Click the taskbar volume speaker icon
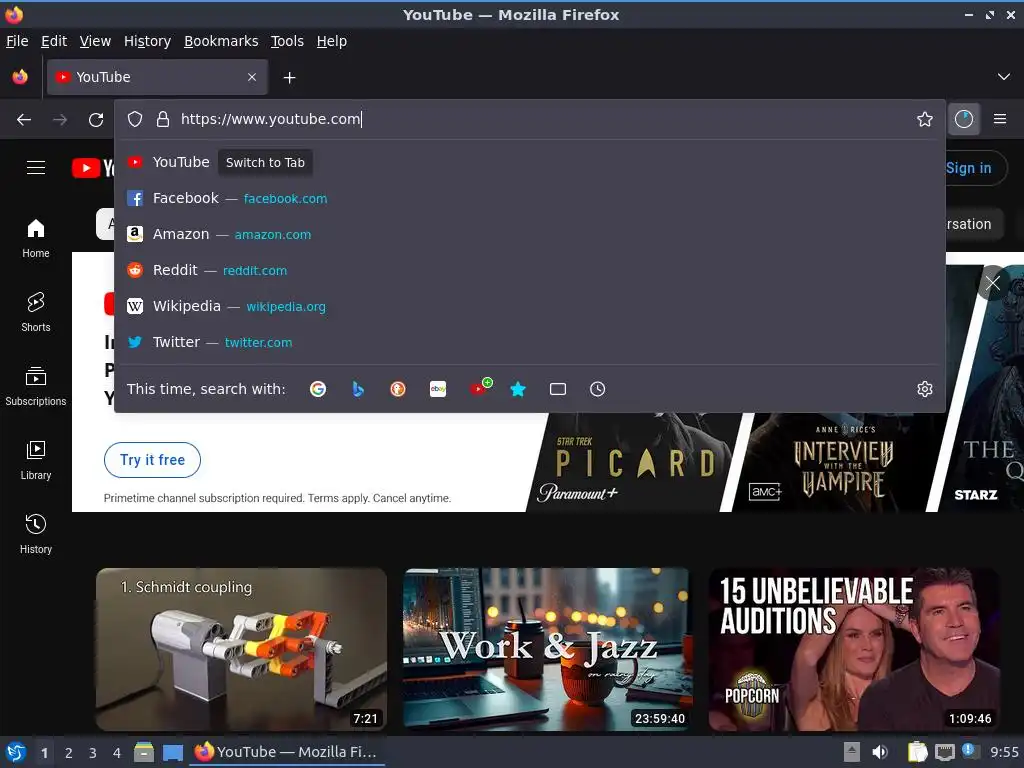 point(880,752)
